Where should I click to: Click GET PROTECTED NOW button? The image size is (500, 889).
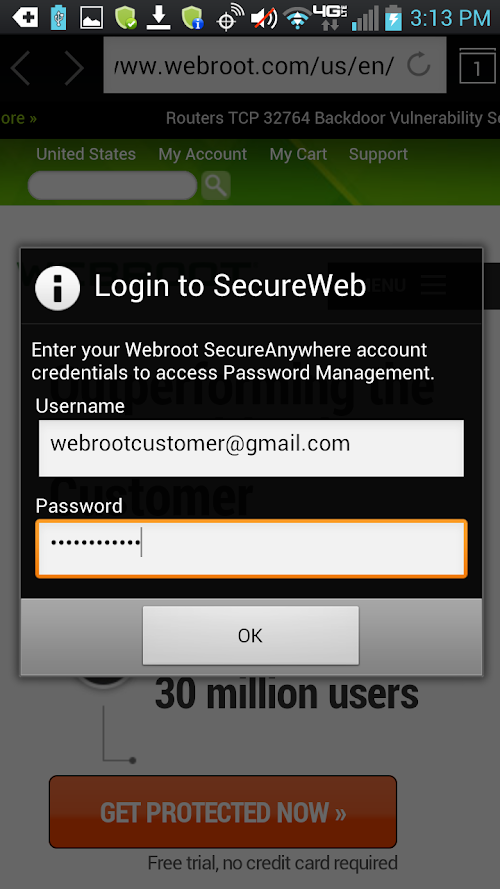[x=223, y=811]
